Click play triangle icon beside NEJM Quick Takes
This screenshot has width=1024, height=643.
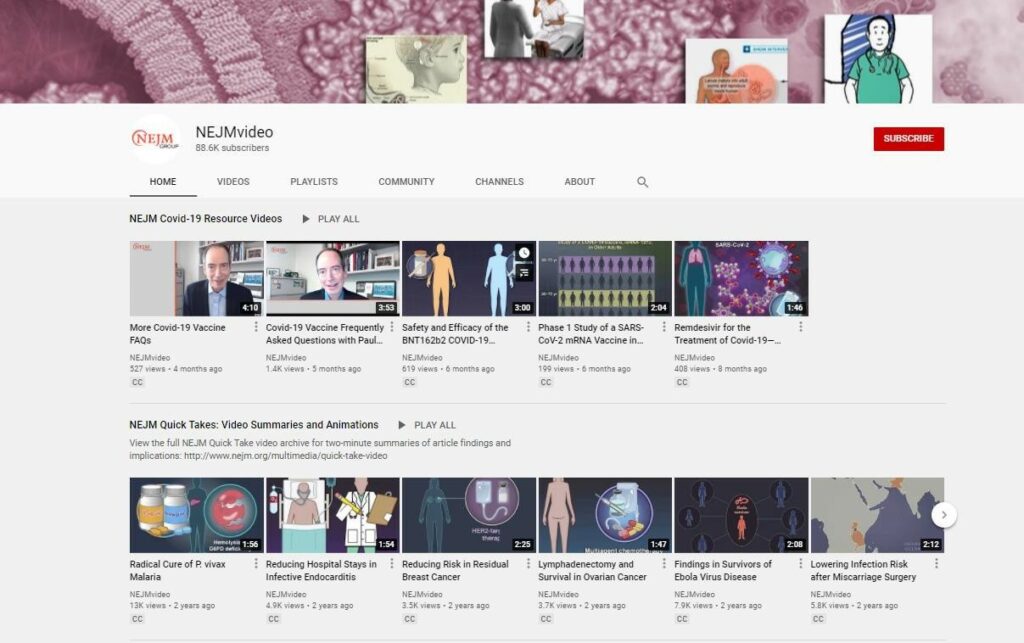coord(402,425)
